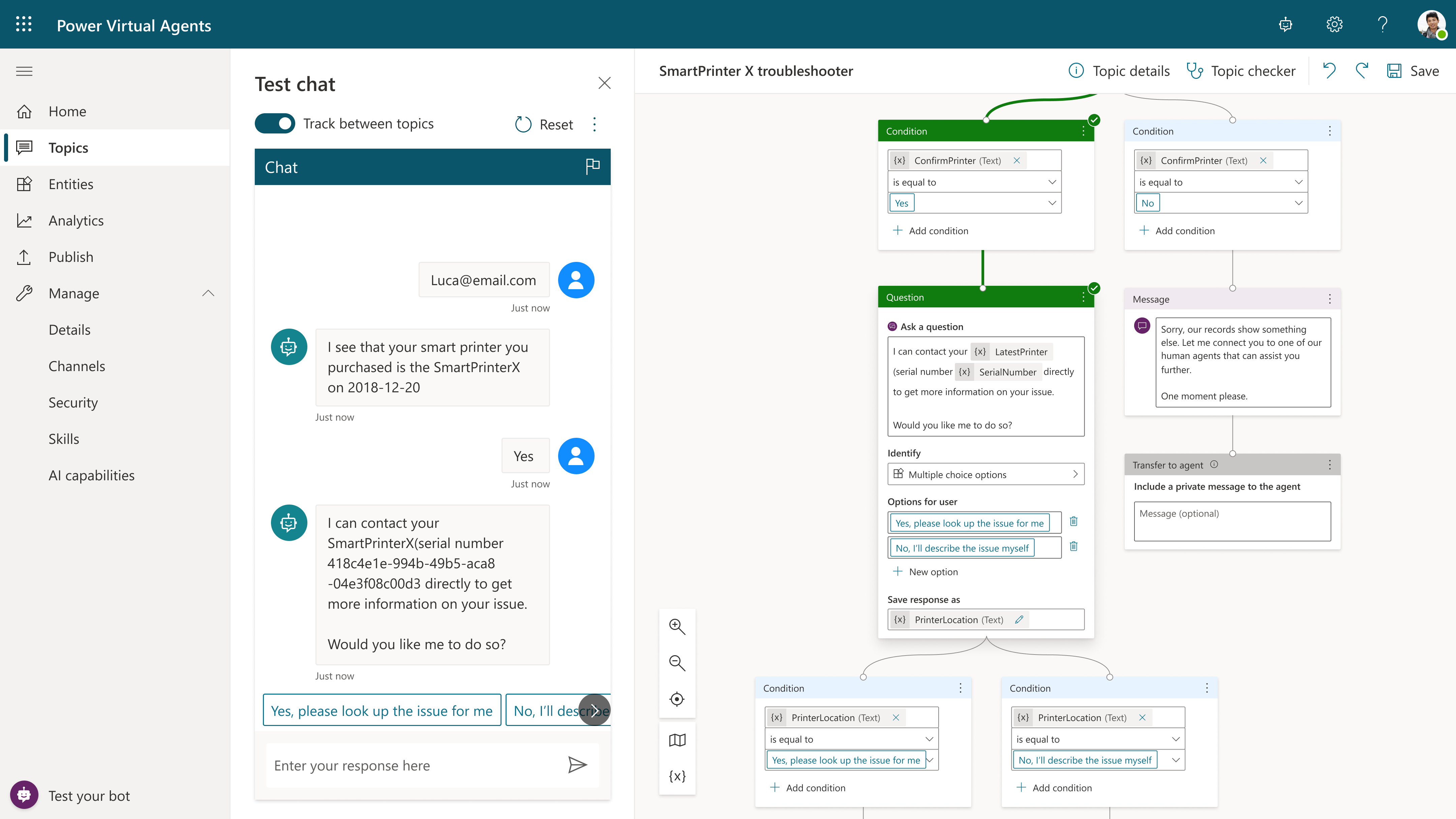1456x819 pixels.
Task: Open Topic details panel
Action: pos(1119,71)
